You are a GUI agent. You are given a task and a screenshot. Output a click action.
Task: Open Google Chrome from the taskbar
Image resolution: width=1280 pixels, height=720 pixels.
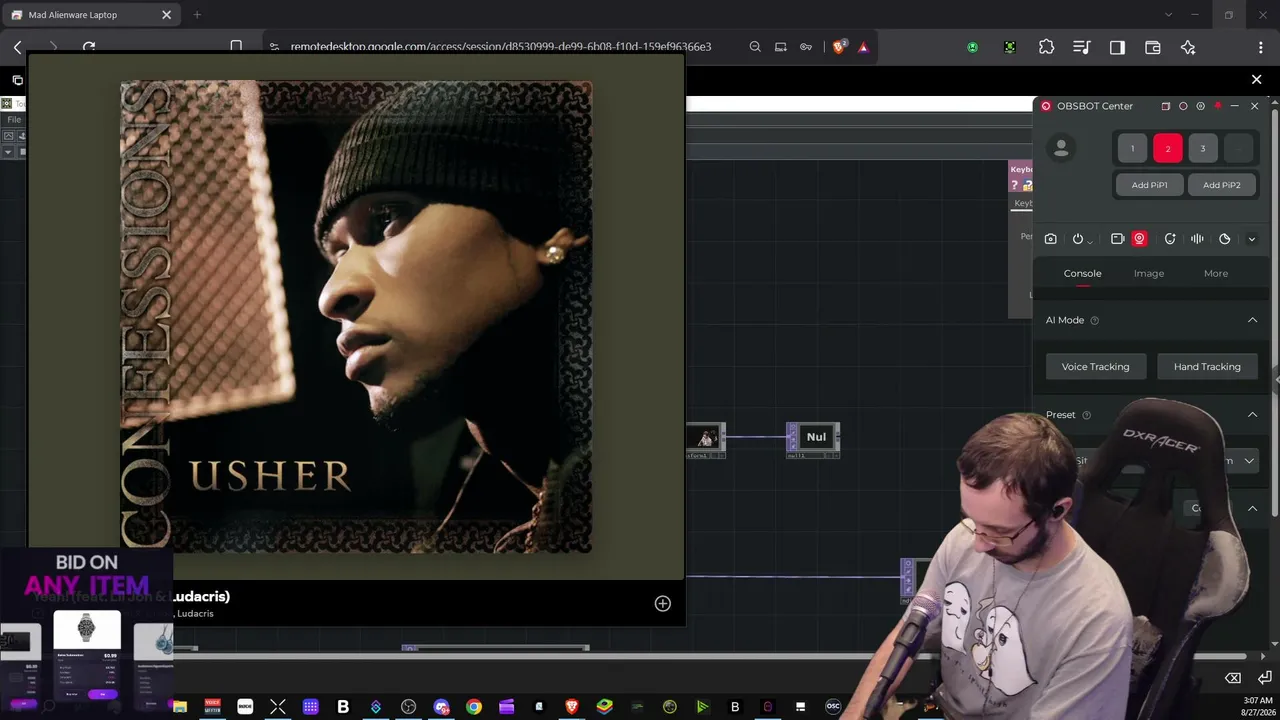[474, 707]
